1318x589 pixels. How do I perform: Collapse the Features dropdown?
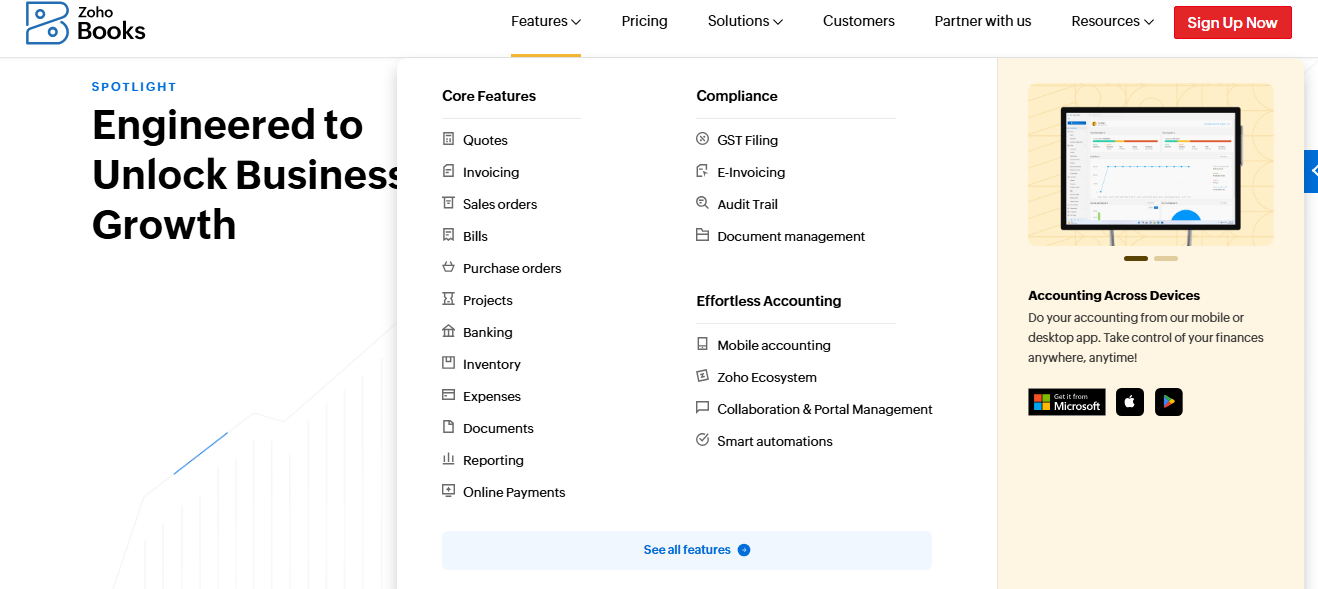click(545, 20)
